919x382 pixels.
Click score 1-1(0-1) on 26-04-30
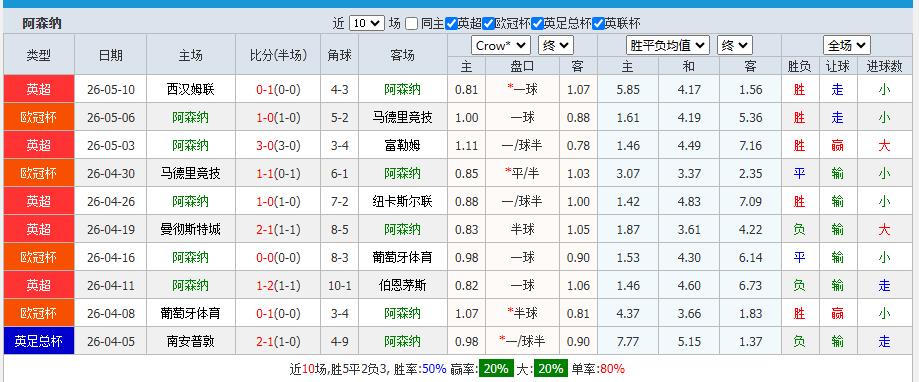(x=278, y=173)
